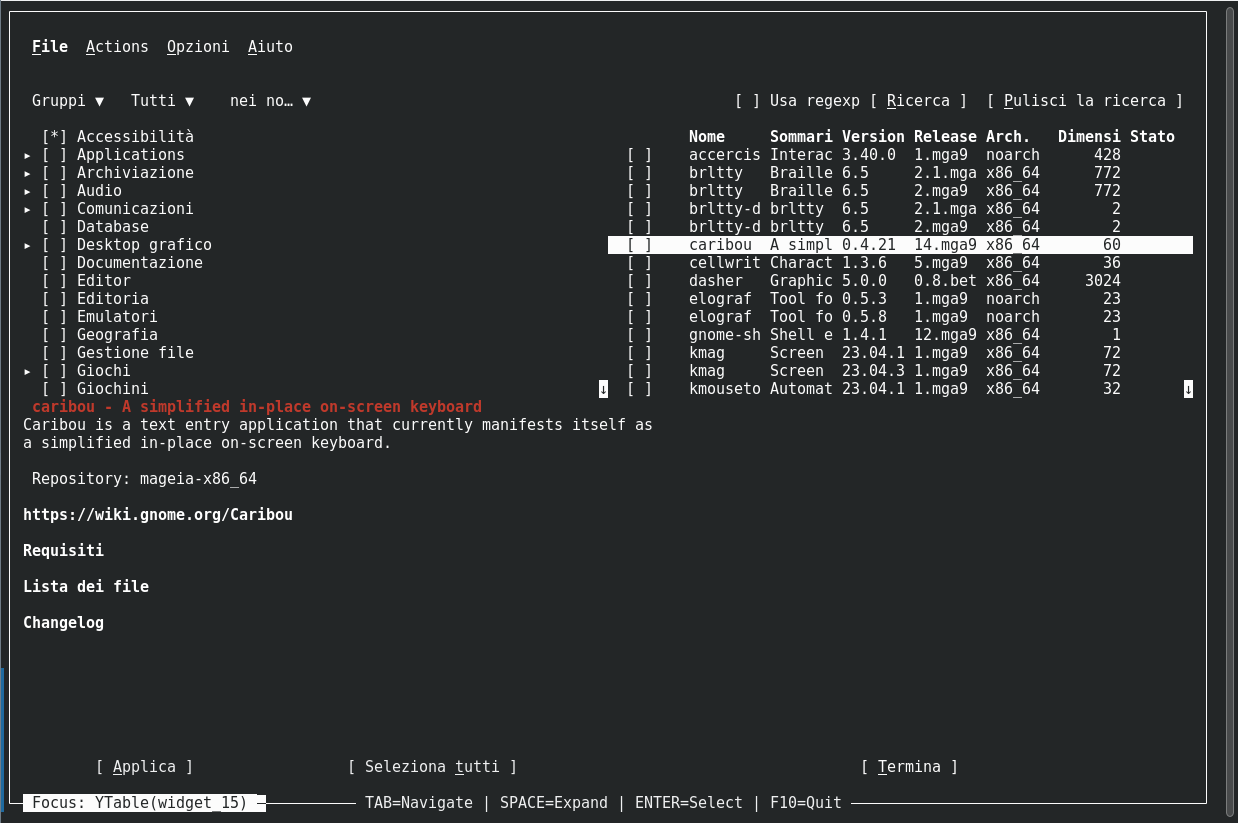Open the wiki.gnome.org/Caribou link
The height and width of the screenshot is (823, 1238).
[x=158, y=515]
